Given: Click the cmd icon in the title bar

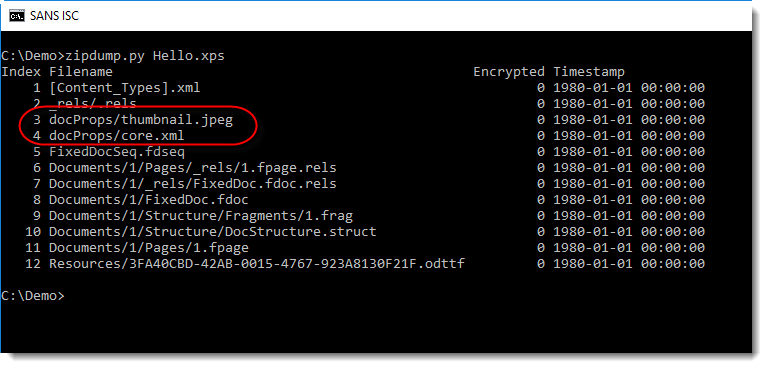Looking at the screenshot, I should pos(17,16).
